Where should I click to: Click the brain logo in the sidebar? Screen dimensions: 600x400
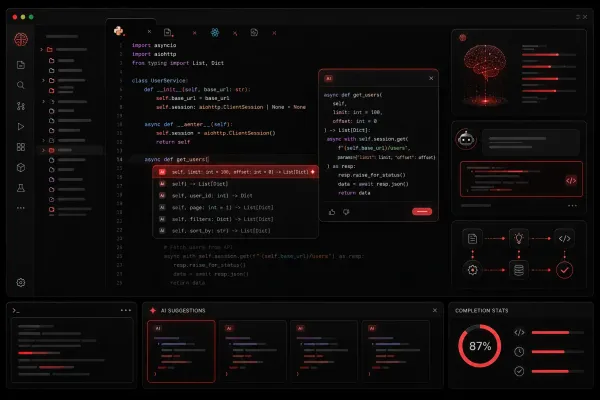[x=21, y=39]
